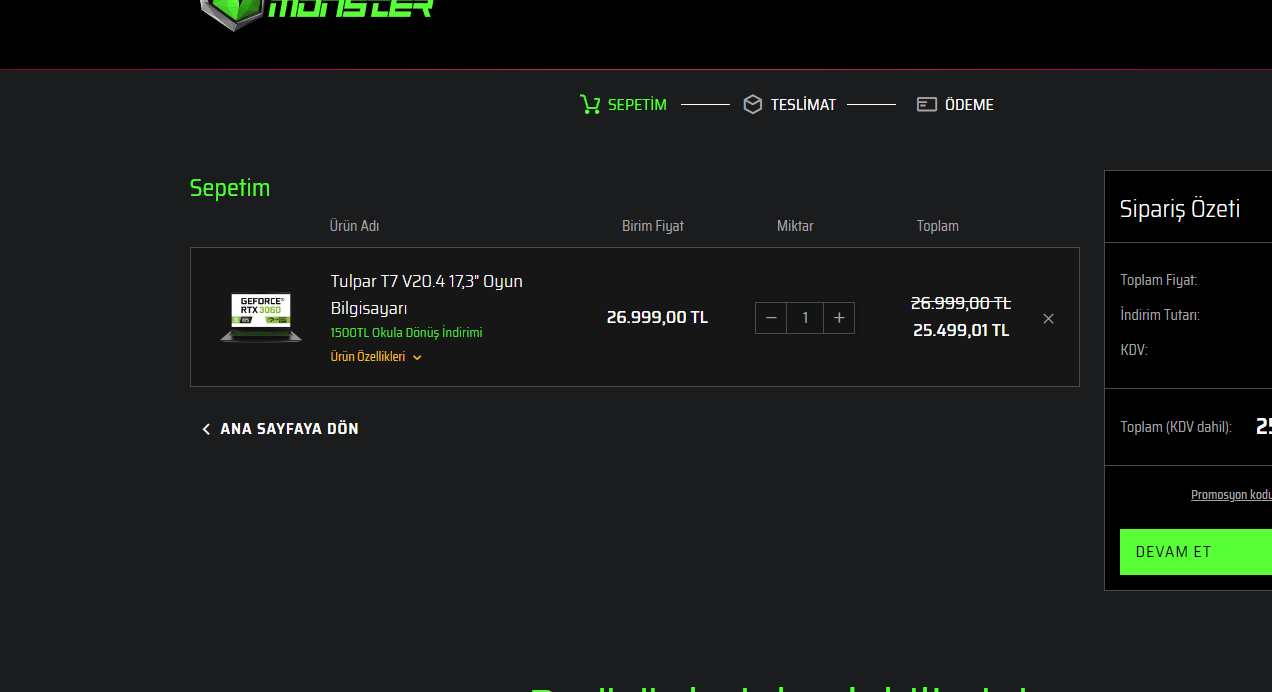Click the Tulpar laptop thumbnail image

click(x=261, y=317)
